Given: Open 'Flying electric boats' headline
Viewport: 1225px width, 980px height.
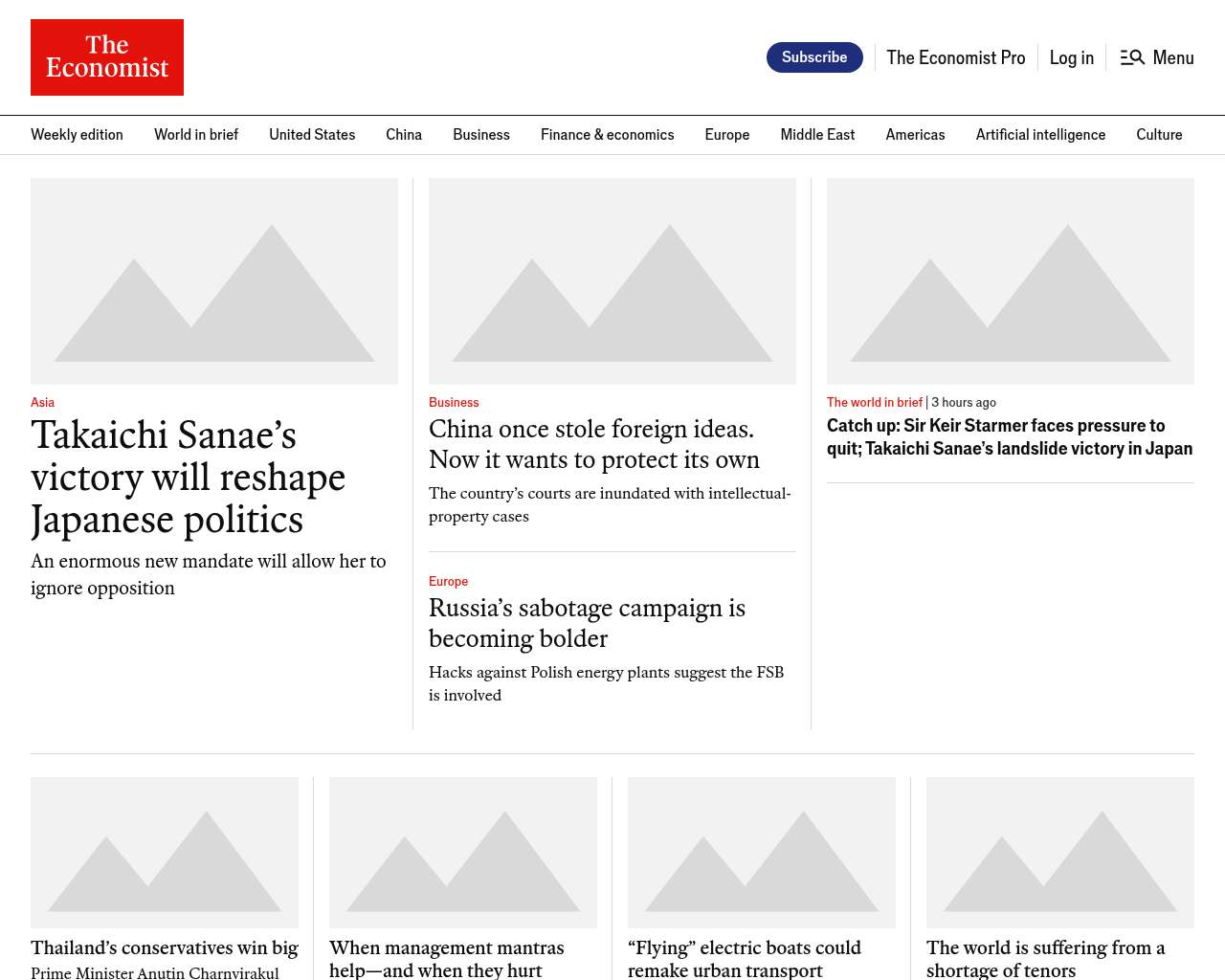Looking at the screenshot, I should click(745, 958).
